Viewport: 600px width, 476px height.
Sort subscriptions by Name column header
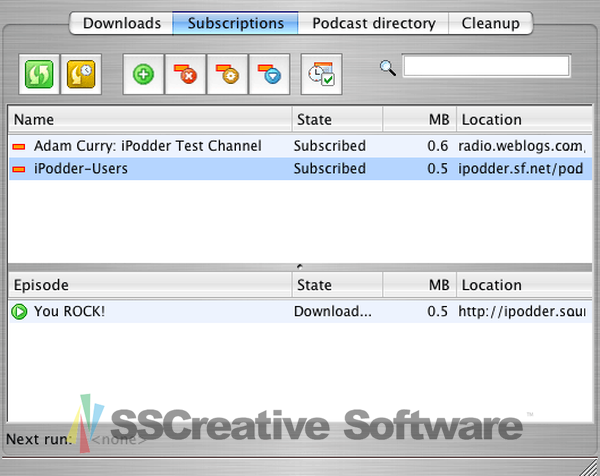click(x=150, y=120)
